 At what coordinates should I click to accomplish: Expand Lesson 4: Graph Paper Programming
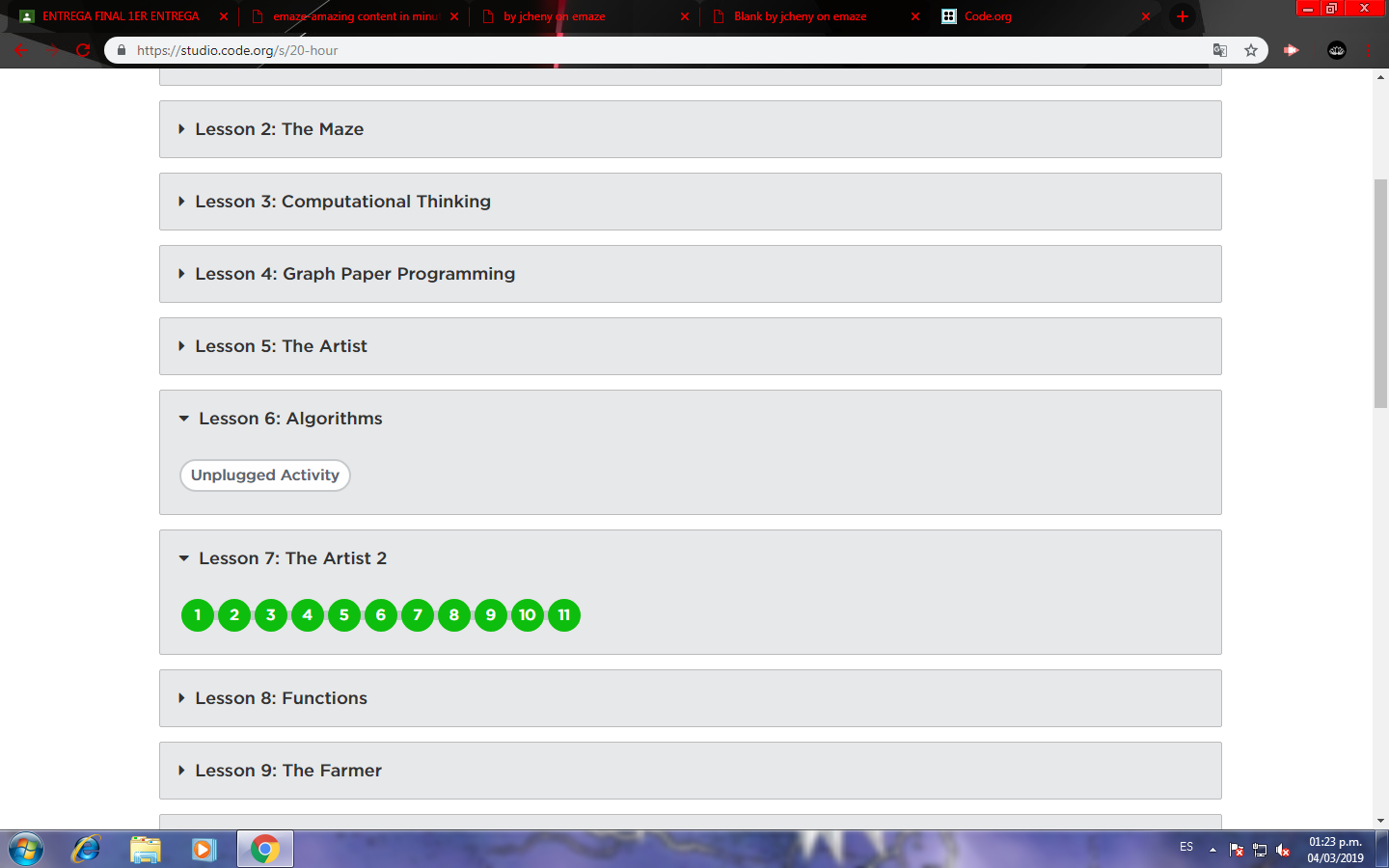coord(691,274)
